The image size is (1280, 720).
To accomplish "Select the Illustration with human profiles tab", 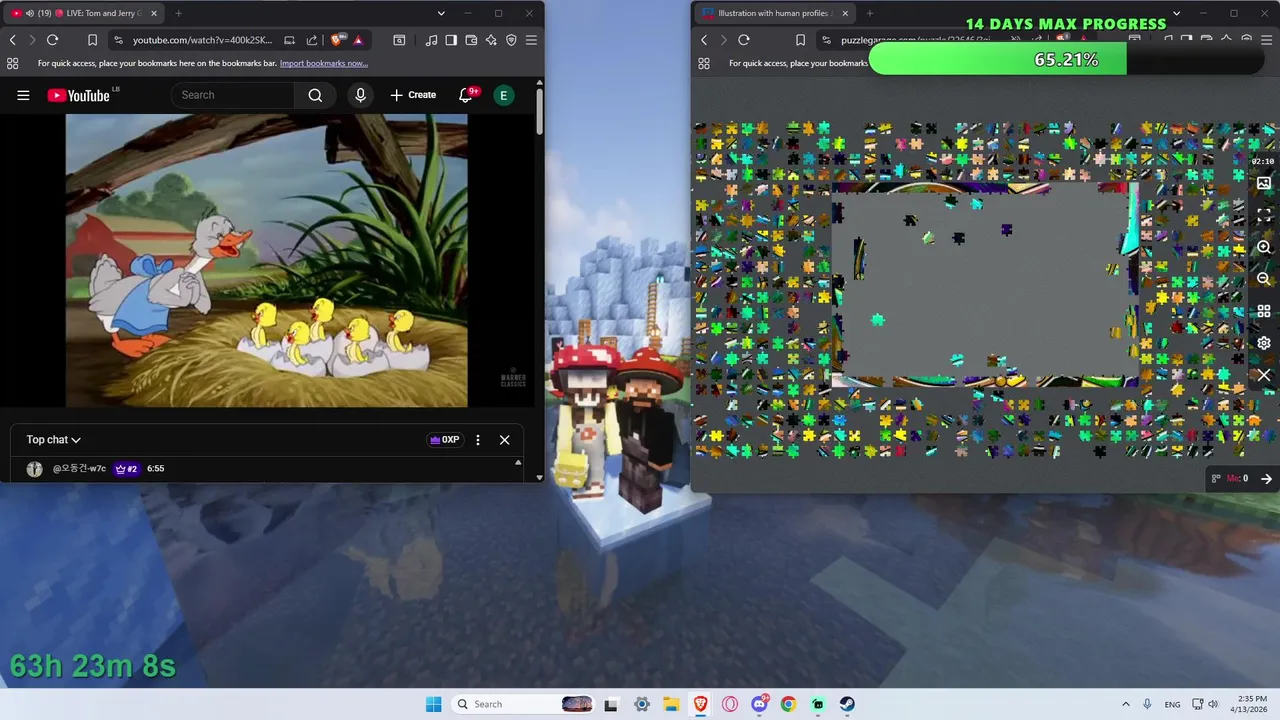I will click(775, 13).
